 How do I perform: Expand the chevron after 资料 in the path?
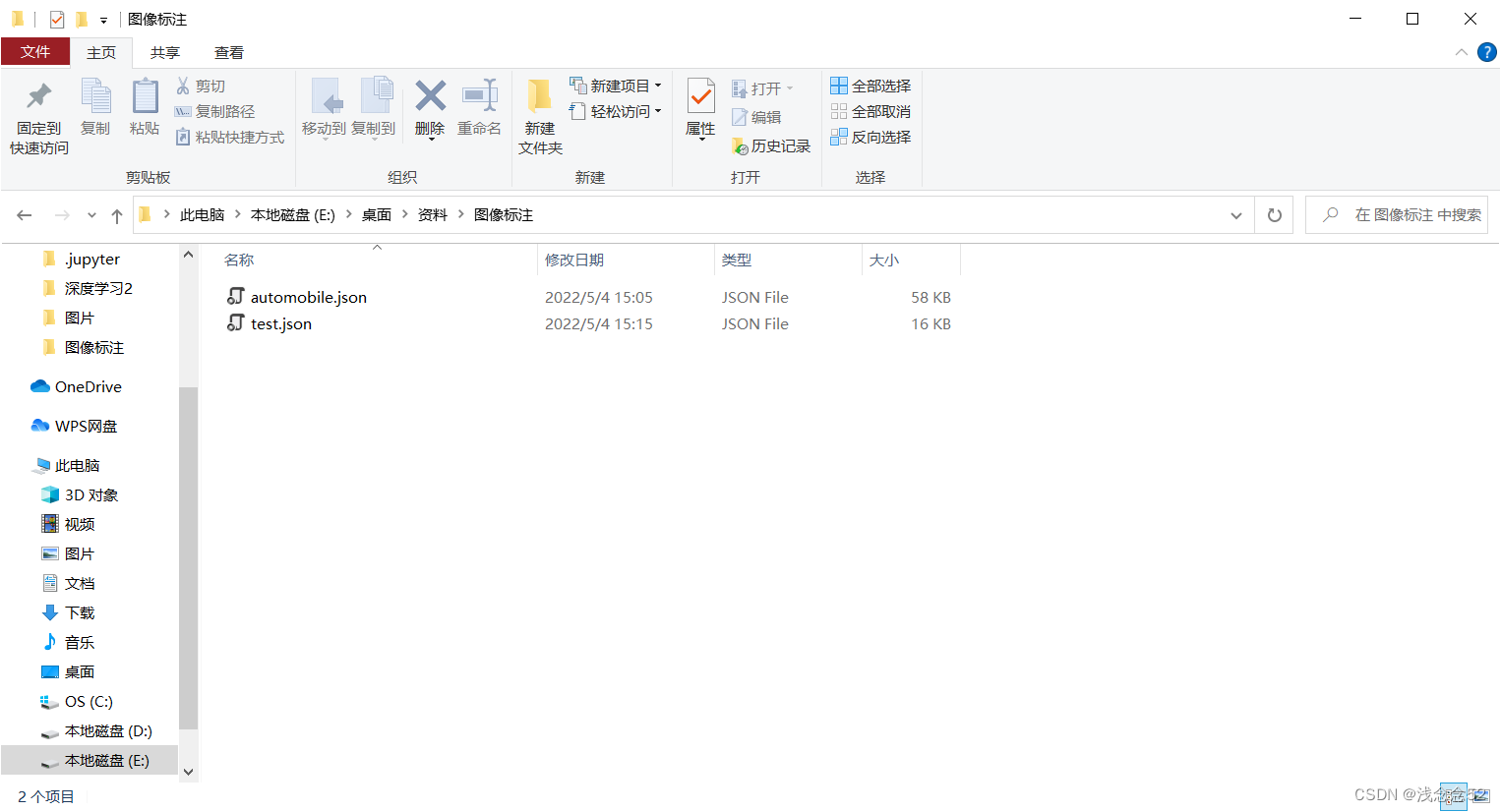coord(460,214)
